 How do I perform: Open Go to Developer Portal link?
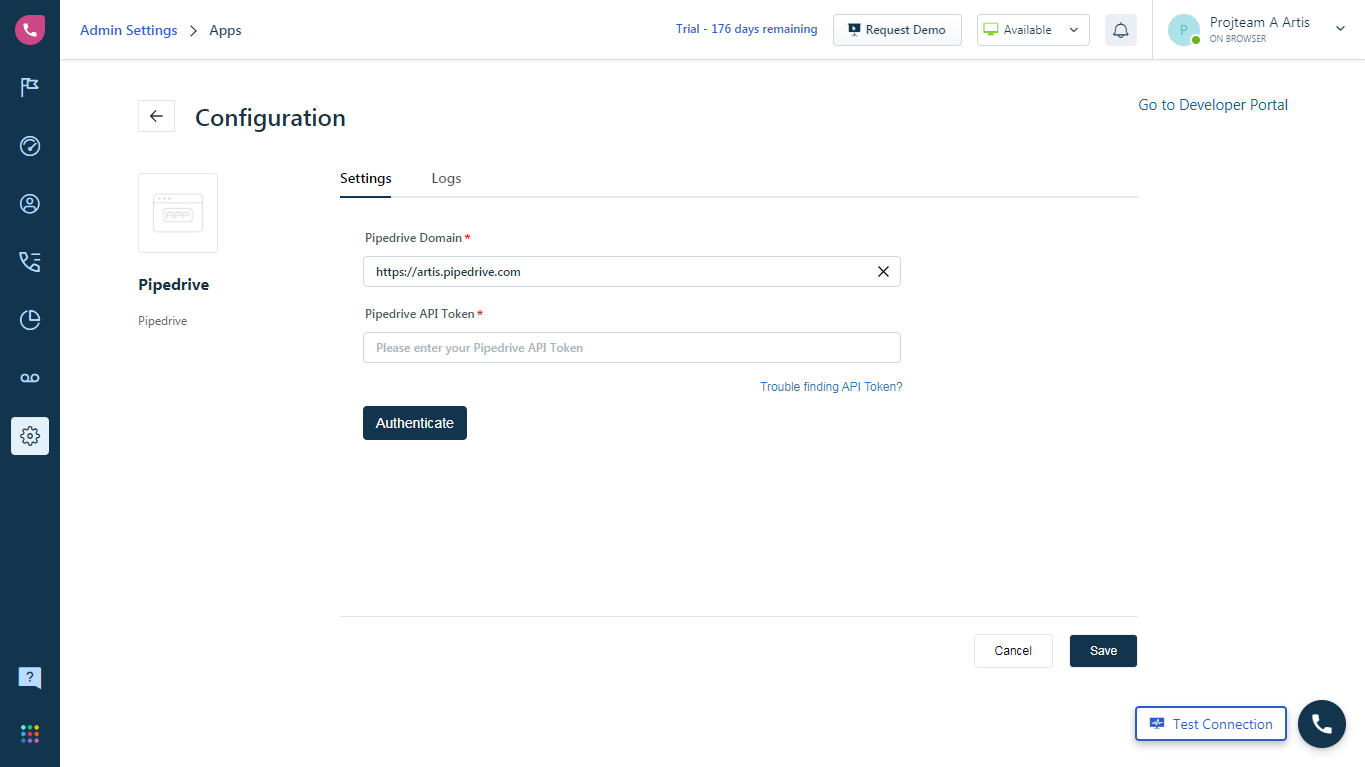pos(1213,105)
